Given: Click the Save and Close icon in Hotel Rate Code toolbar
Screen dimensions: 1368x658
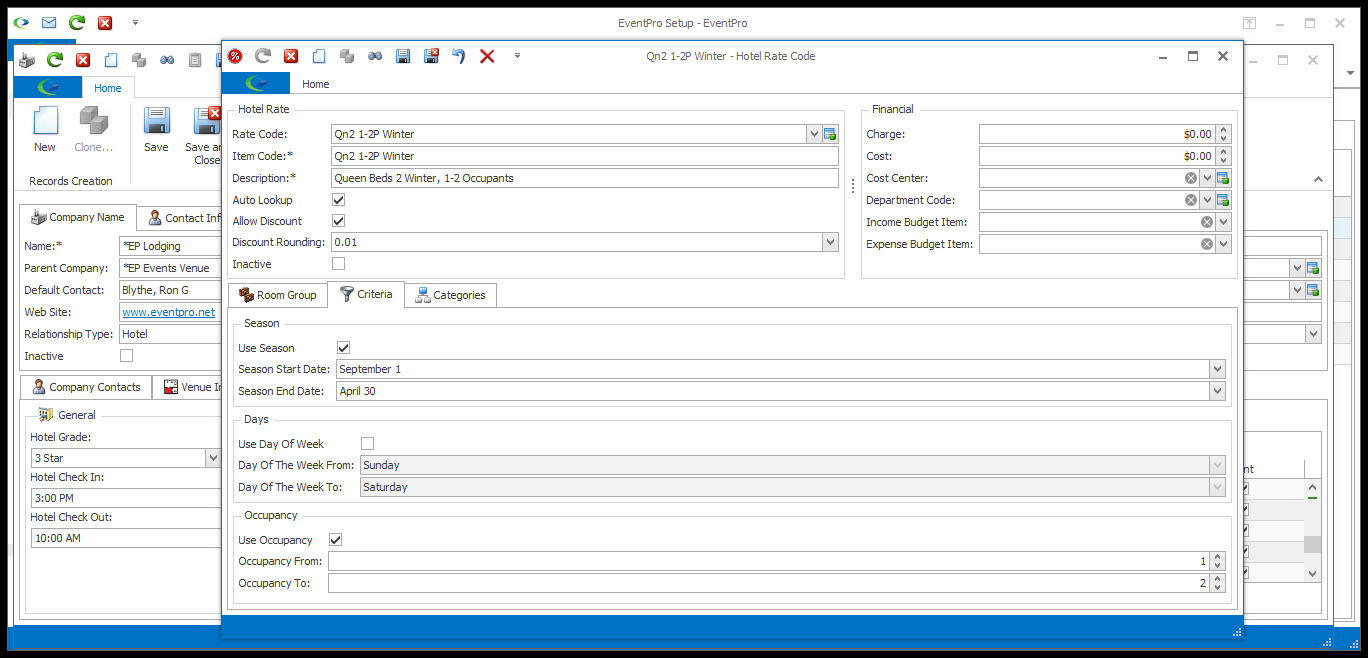Looking at the screenshot, I should tap(431, 57).
